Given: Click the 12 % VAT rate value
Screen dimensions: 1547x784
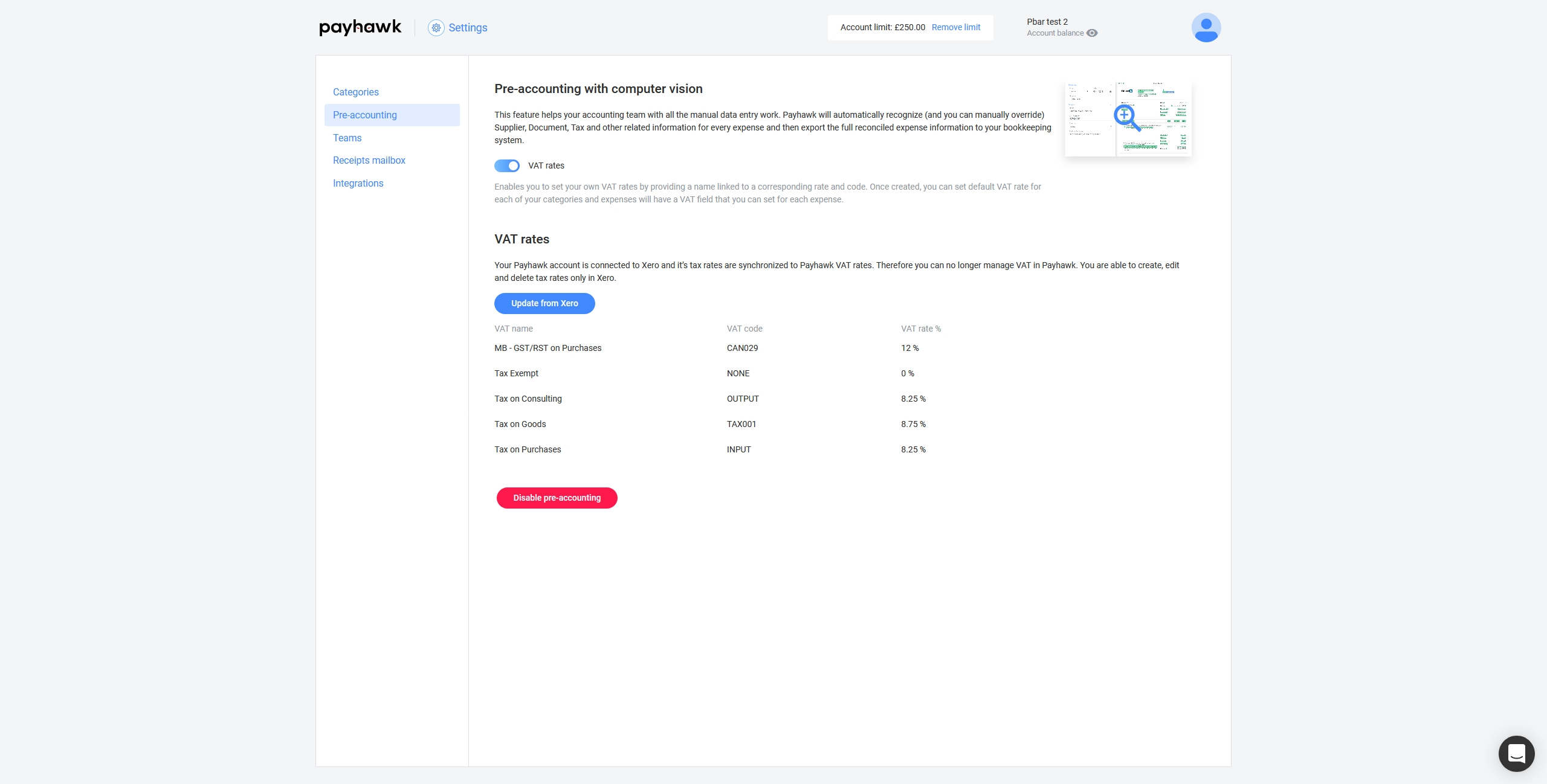Looking at the screenshot, I should pos(909,348).
